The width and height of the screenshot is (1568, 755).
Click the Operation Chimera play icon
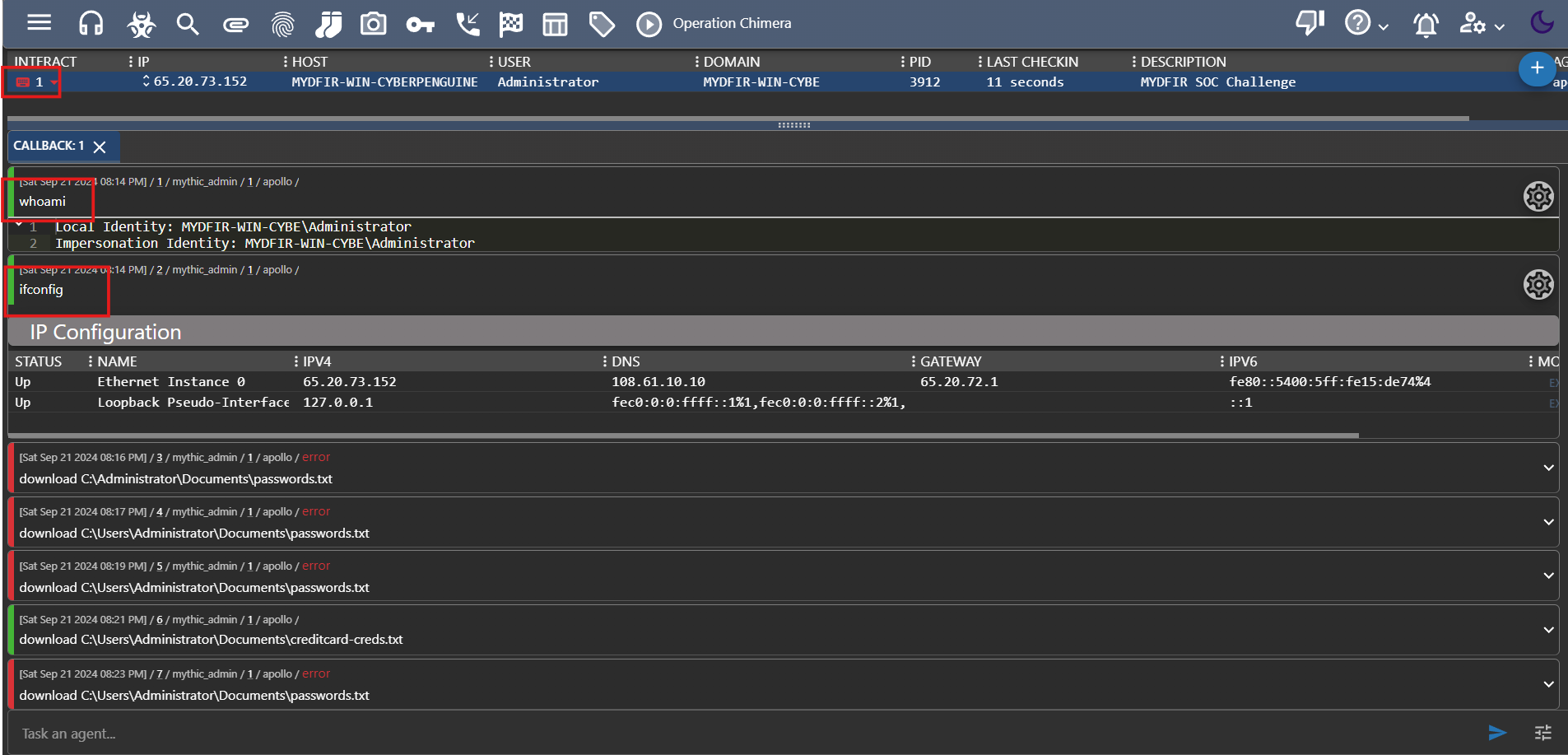649,25
